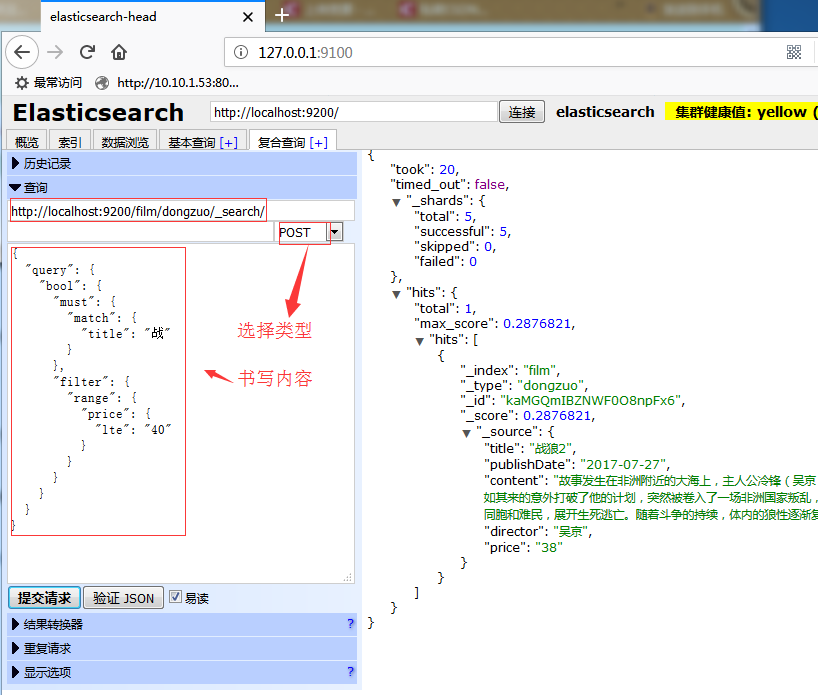The image size is (818, 695).
Task: Click the 验证 JSON button
Action: pyautogui.click(x=123, y=597)
